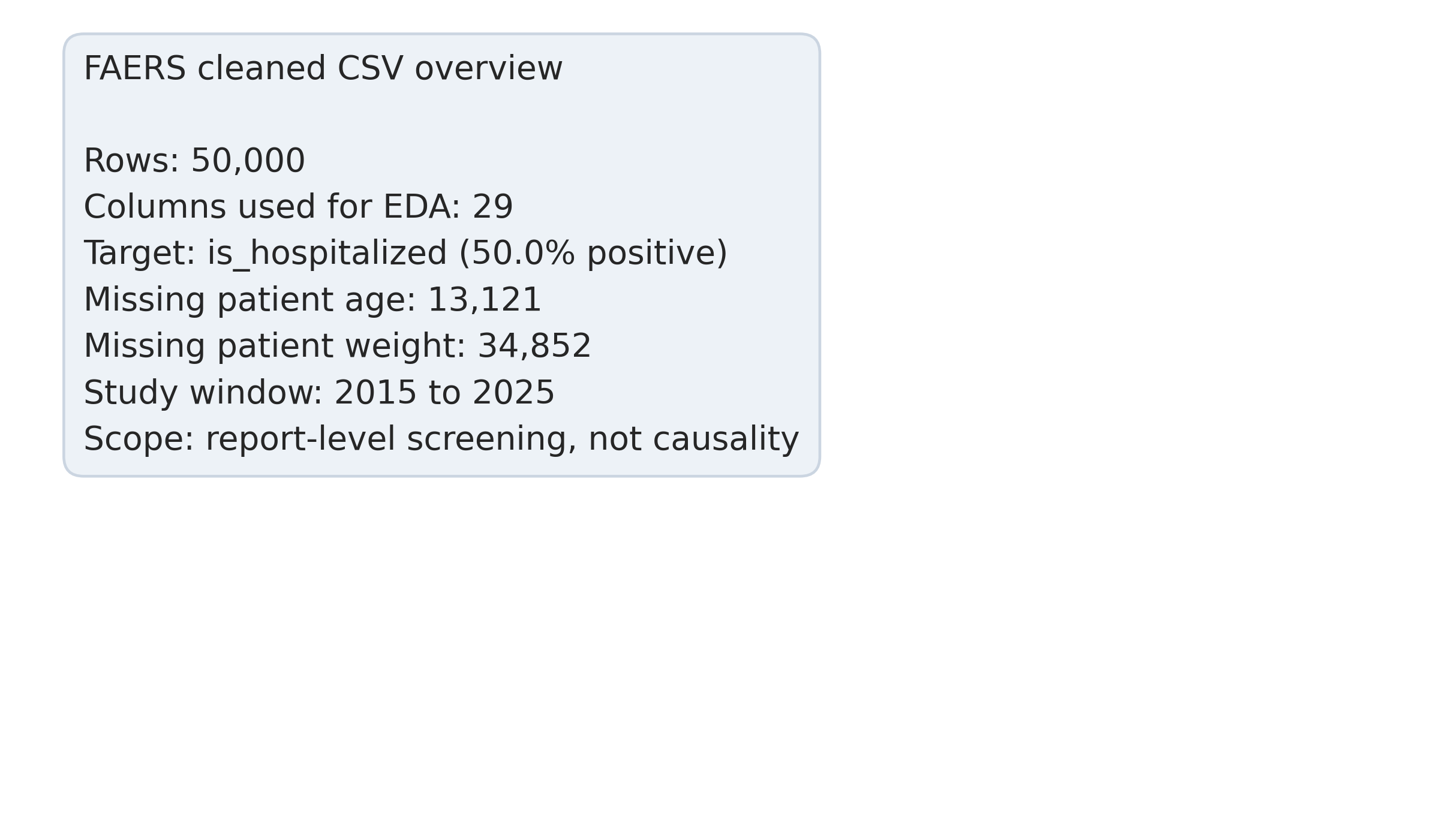Click the number 29 column count
Screen dimensions: 1434x840
pos(492,207)
